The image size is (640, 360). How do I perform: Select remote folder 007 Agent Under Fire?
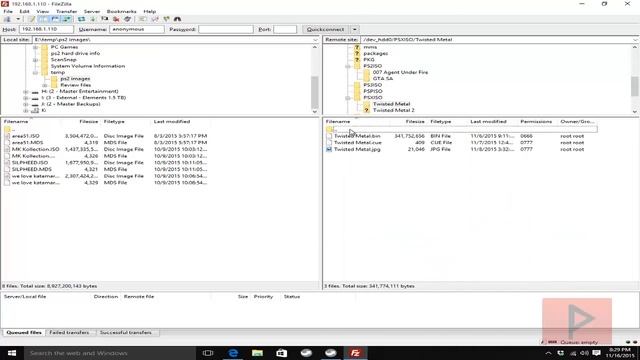pyautogui.click(x=400, y=72)
